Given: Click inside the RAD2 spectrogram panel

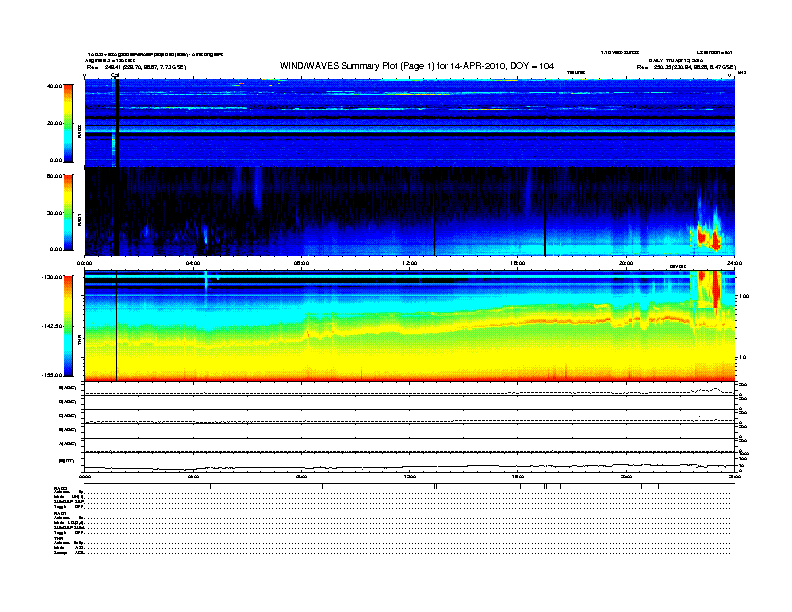Looking at the screenshot, I should click(409, 123).
